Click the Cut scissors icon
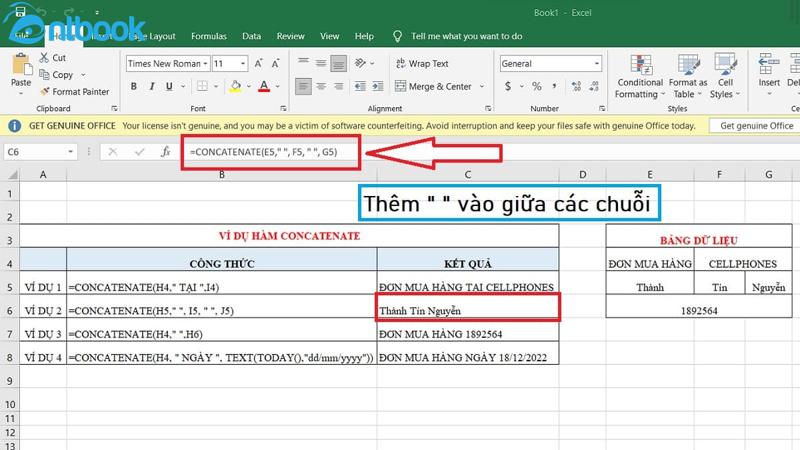 [45, 58]
